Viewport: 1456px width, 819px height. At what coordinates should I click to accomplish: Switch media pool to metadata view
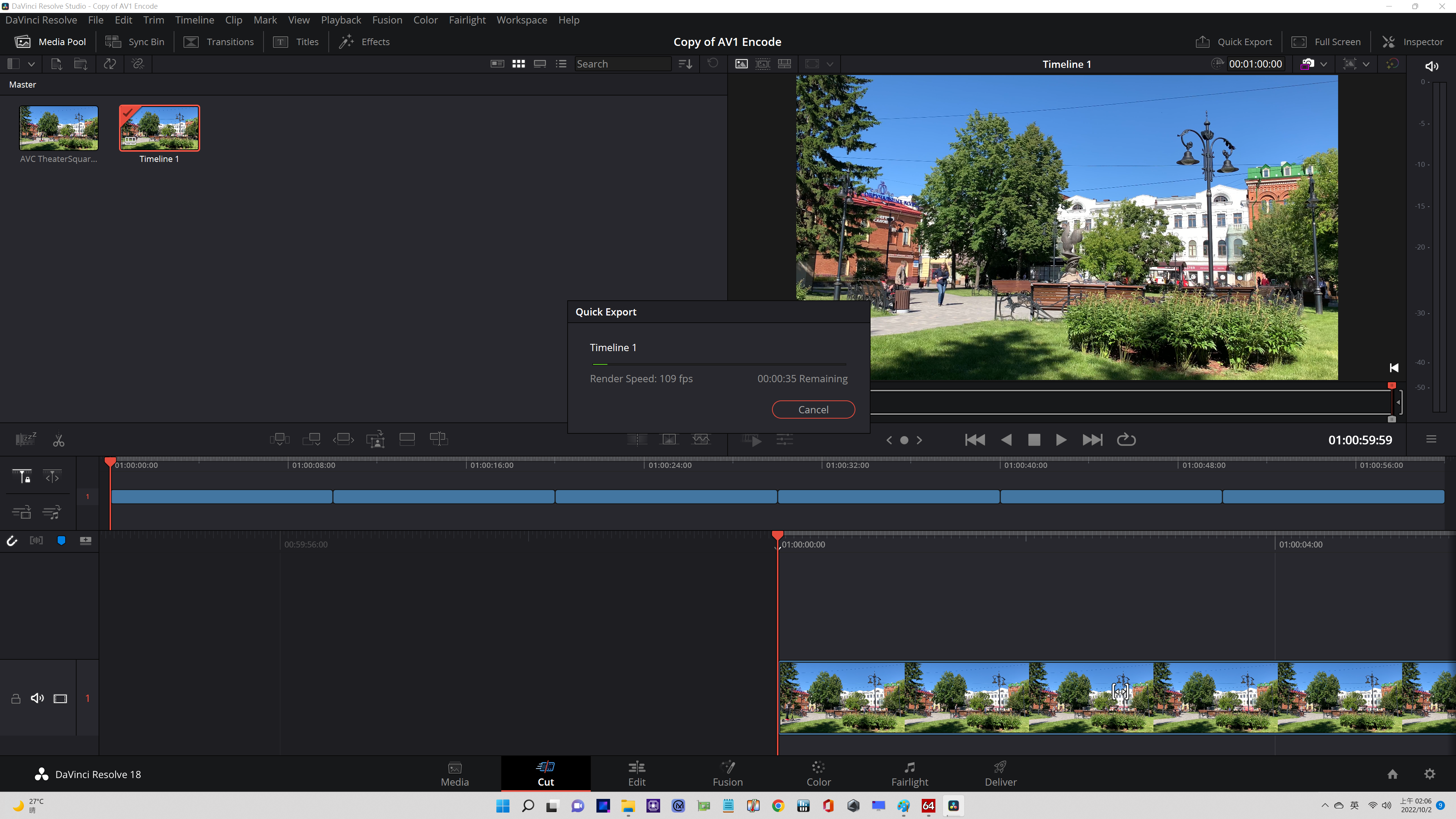497,64
